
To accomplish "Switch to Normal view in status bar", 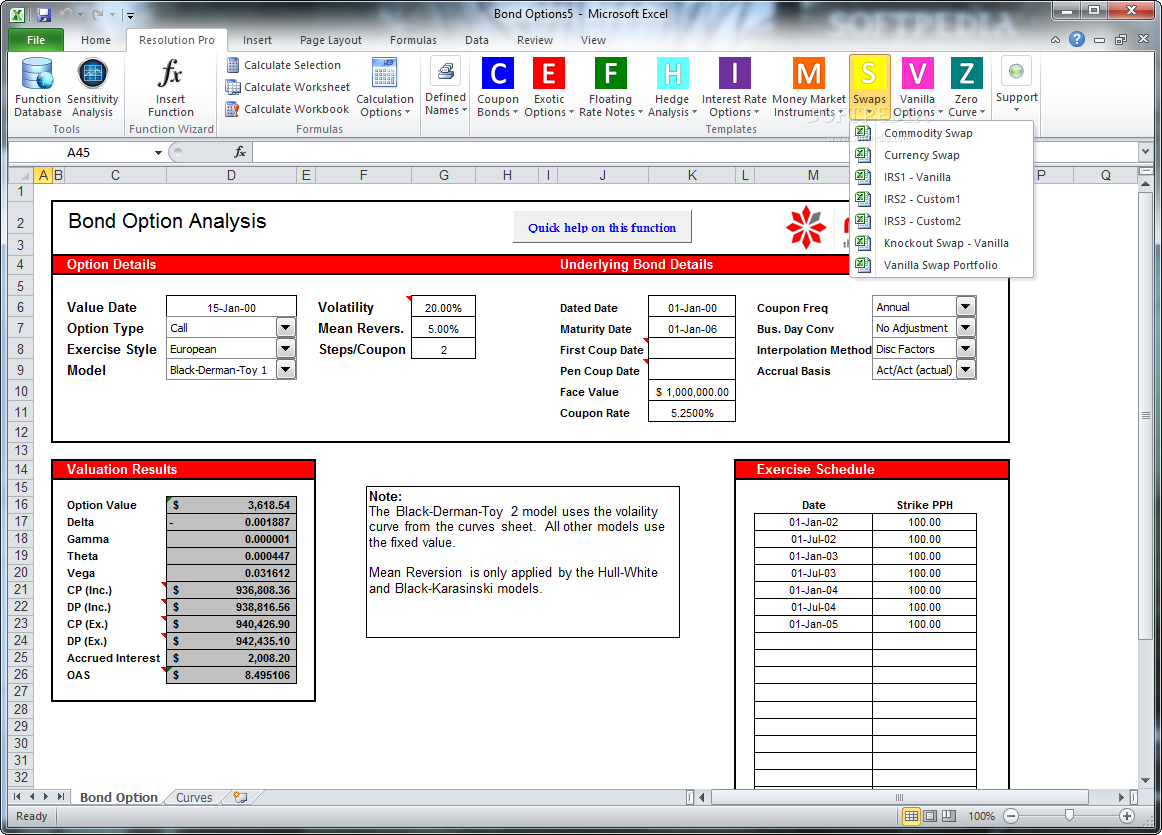I will 911,816.
